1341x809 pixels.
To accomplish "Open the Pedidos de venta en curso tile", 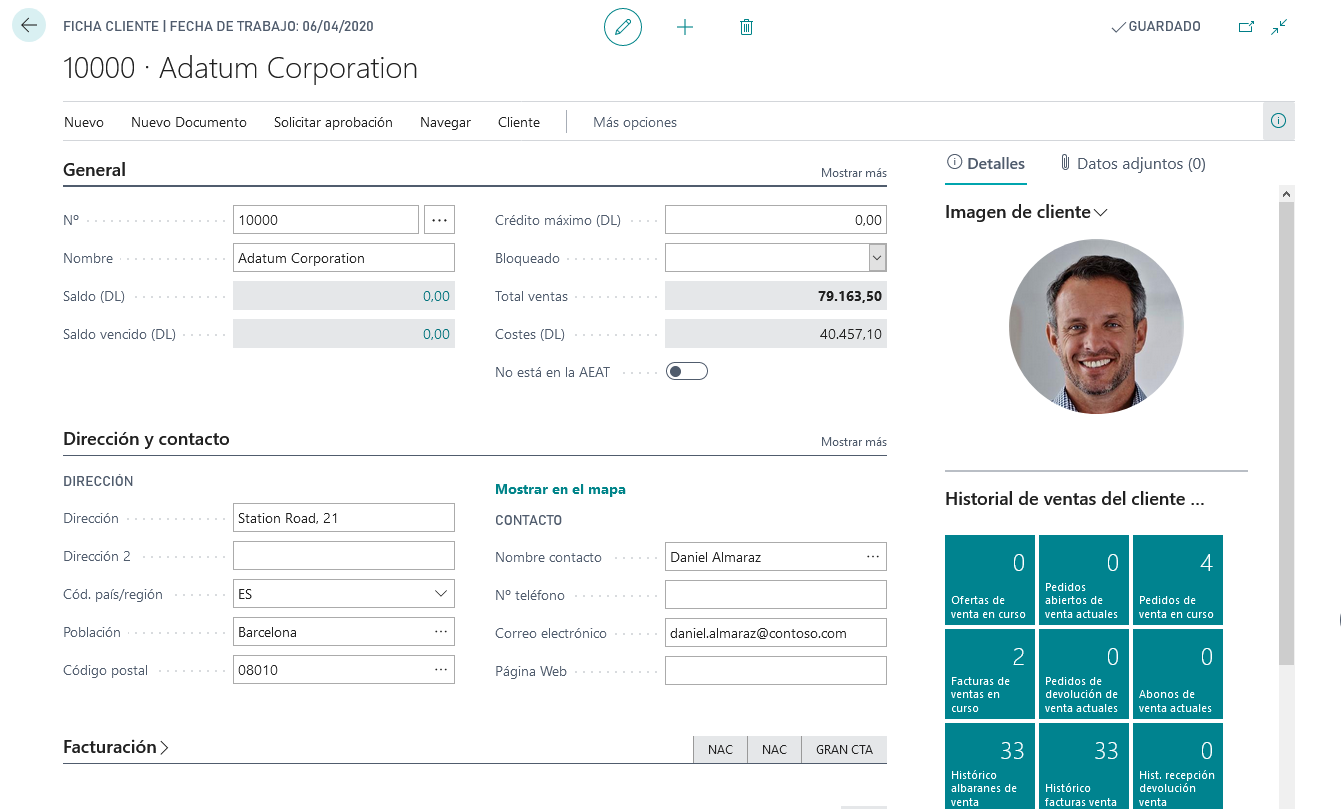I will (1178, 579).
